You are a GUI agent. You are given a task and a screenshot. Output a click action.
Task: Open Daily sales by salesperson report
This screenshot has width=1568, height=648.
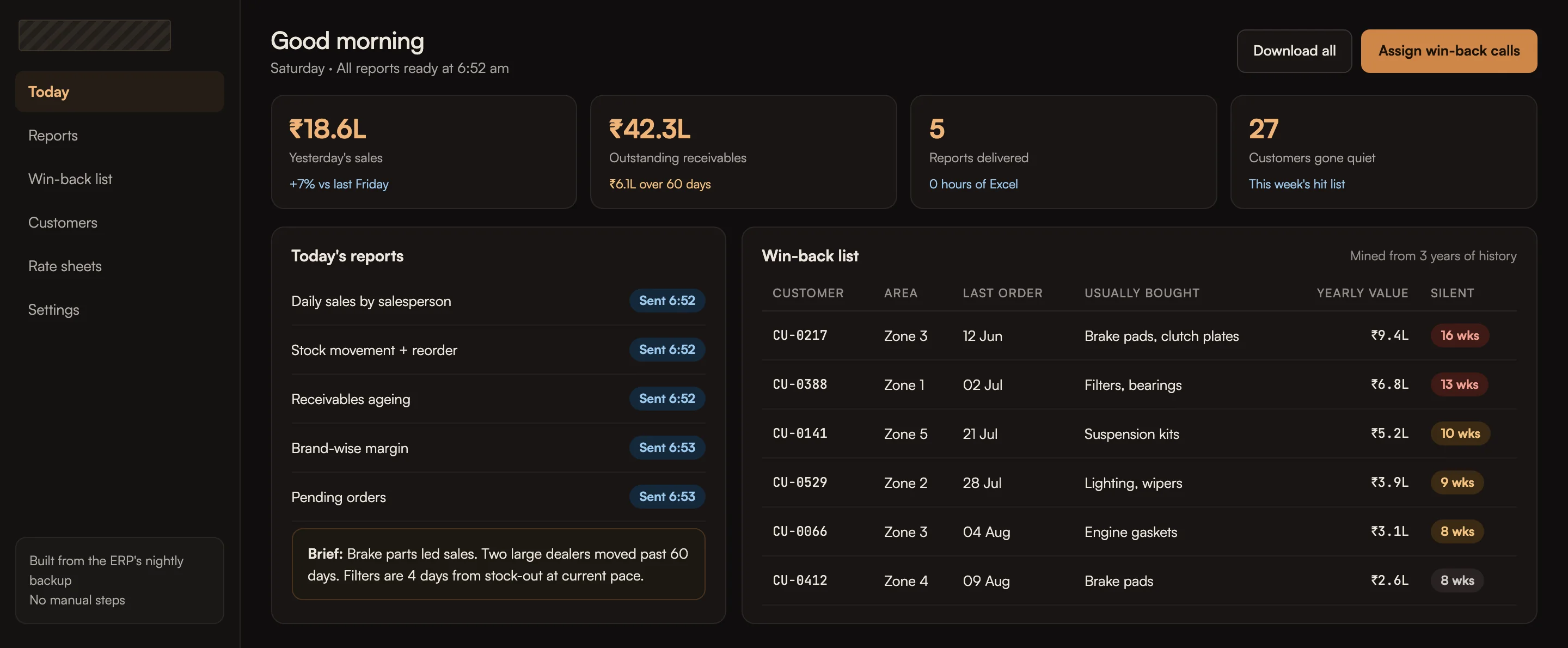point(498,301)
